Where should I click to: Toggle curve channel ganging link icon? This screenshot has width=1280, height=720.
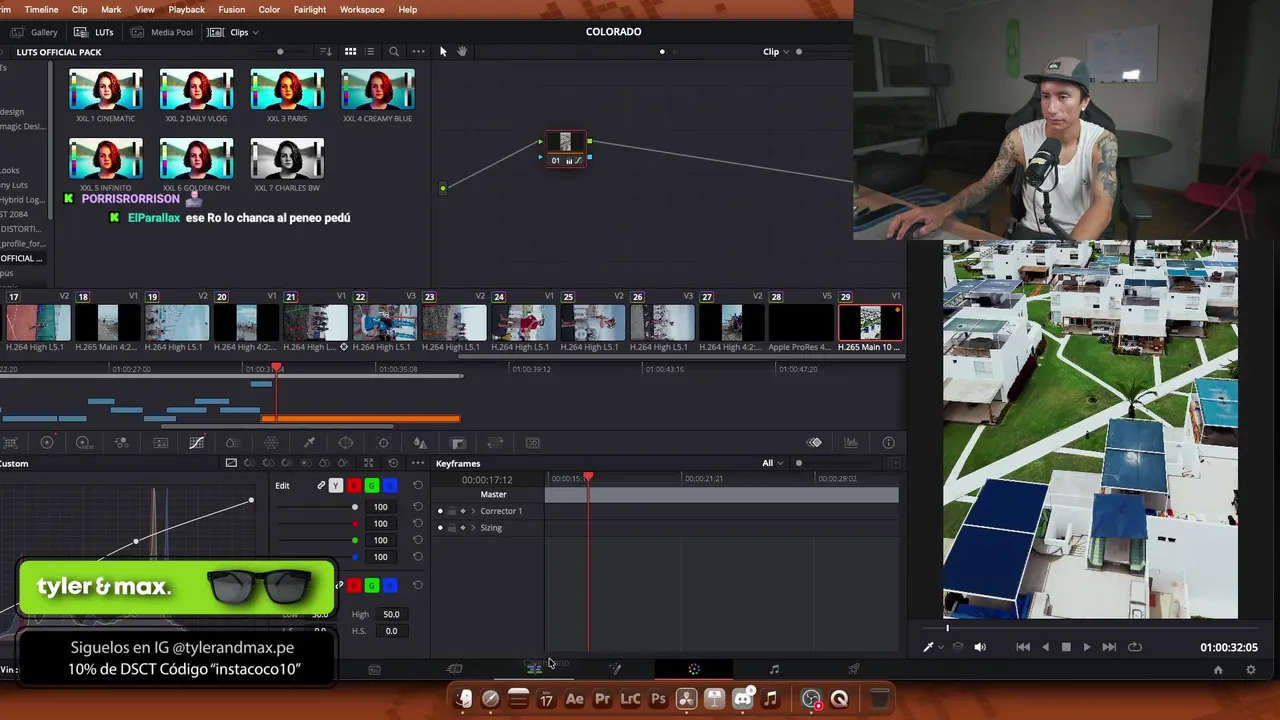321,485
